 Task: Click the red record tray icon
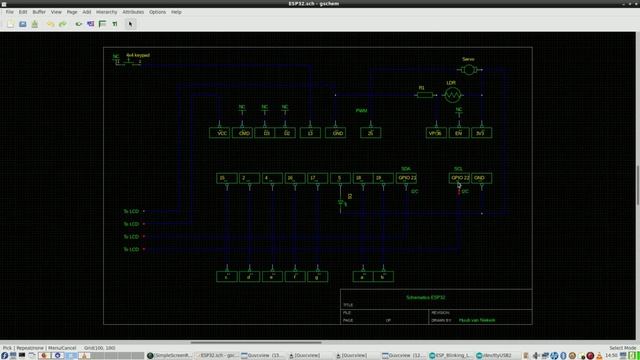[590, 356]
